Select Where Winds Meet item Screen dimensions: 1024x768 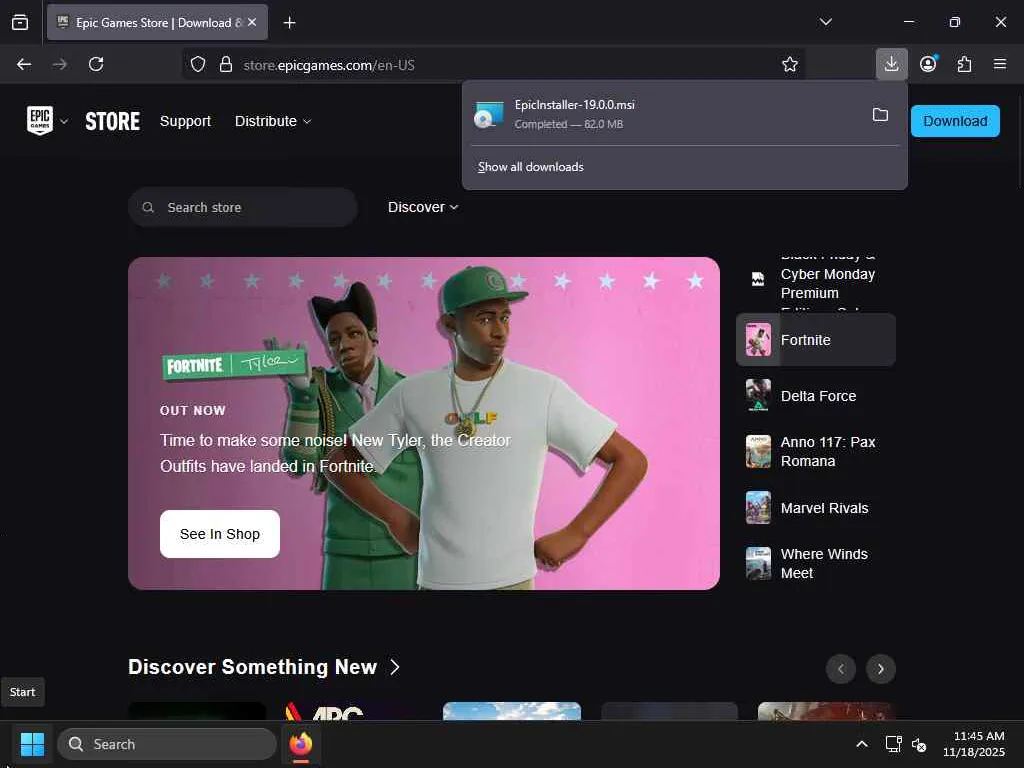click(x=816, y=564)
